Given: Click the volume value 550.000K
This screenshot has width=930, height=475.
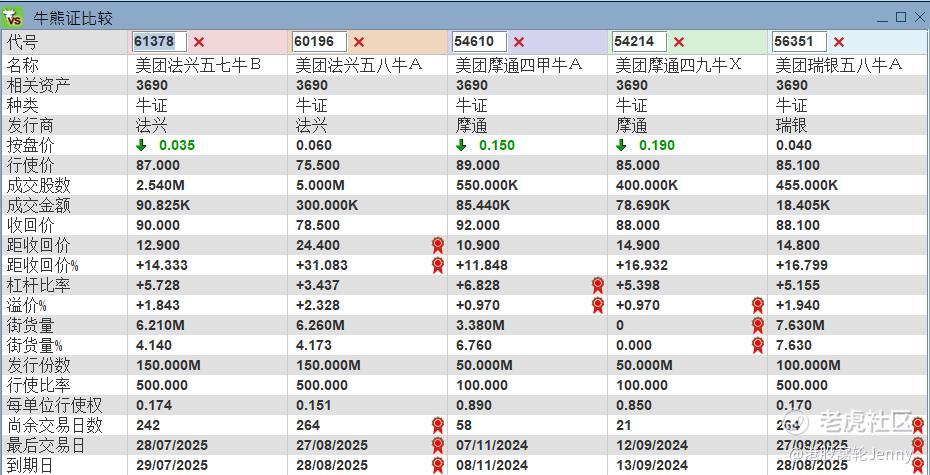Looking at the screenshot, I should pos(487,186).
